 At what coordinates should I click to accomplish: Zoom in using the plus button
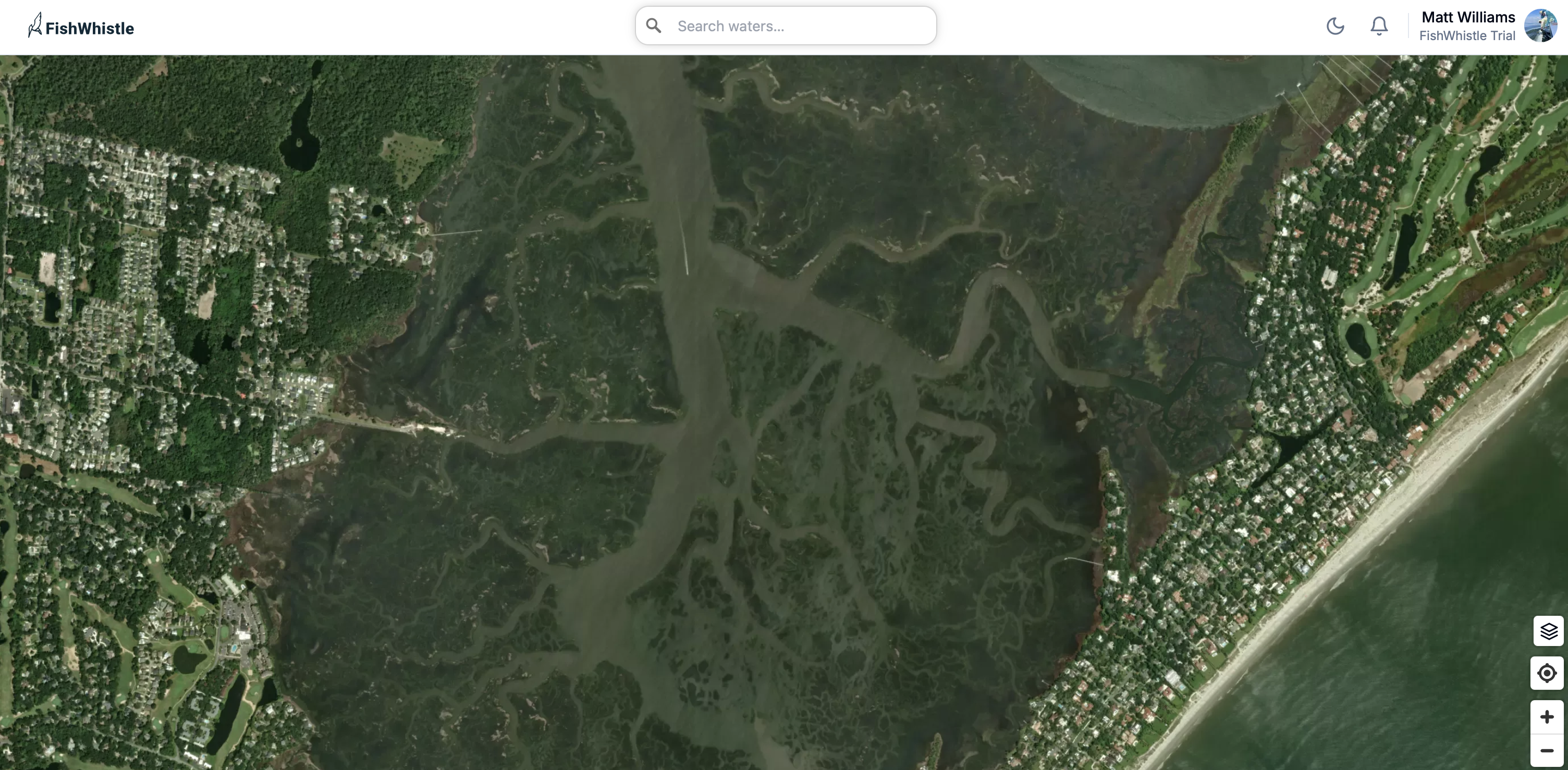click(1547, 717)
